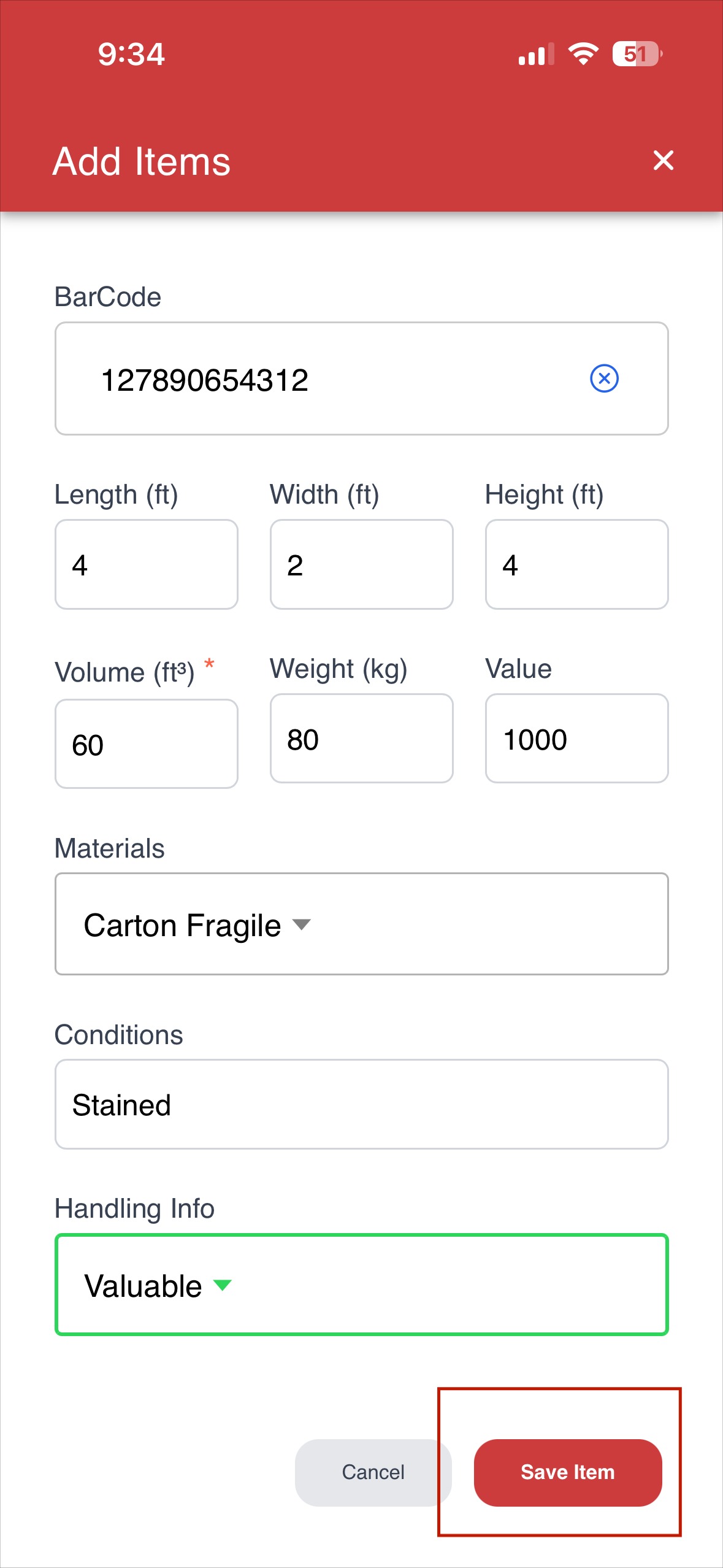Open the Materials dropdown arrow
Screen dimensions: 723x1568
[x=301, y=924]
